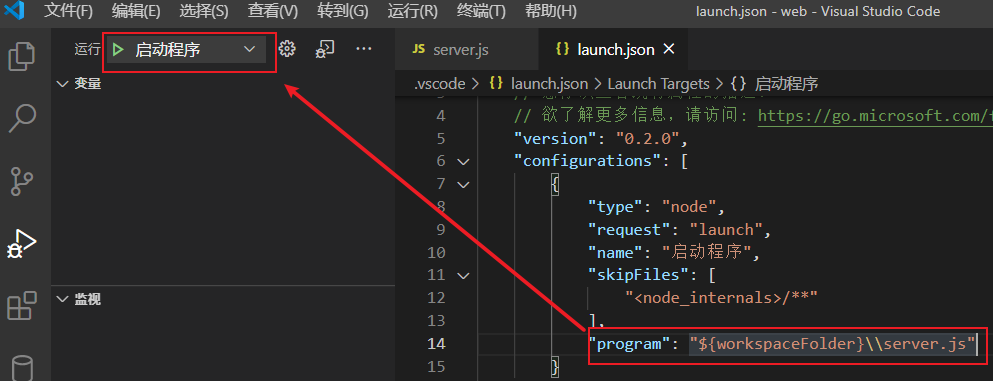Viewport: 993px width, 381px height.
Task: Click line number 9 in gutter
Action: click(441, 229)
